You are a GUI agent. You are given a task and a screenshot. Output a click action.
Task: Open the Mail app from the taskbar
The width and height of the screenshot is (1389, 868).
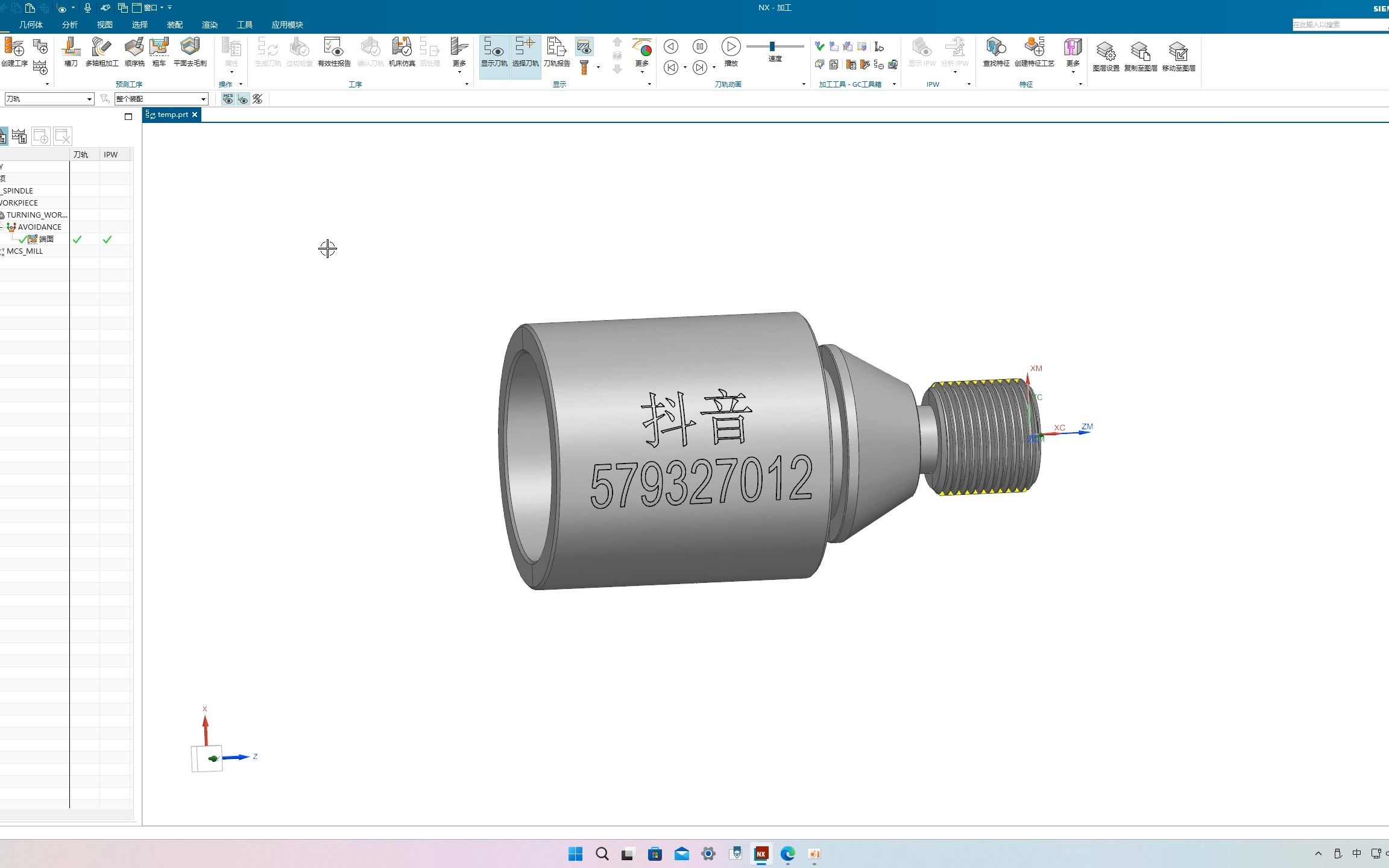(682, 854)
